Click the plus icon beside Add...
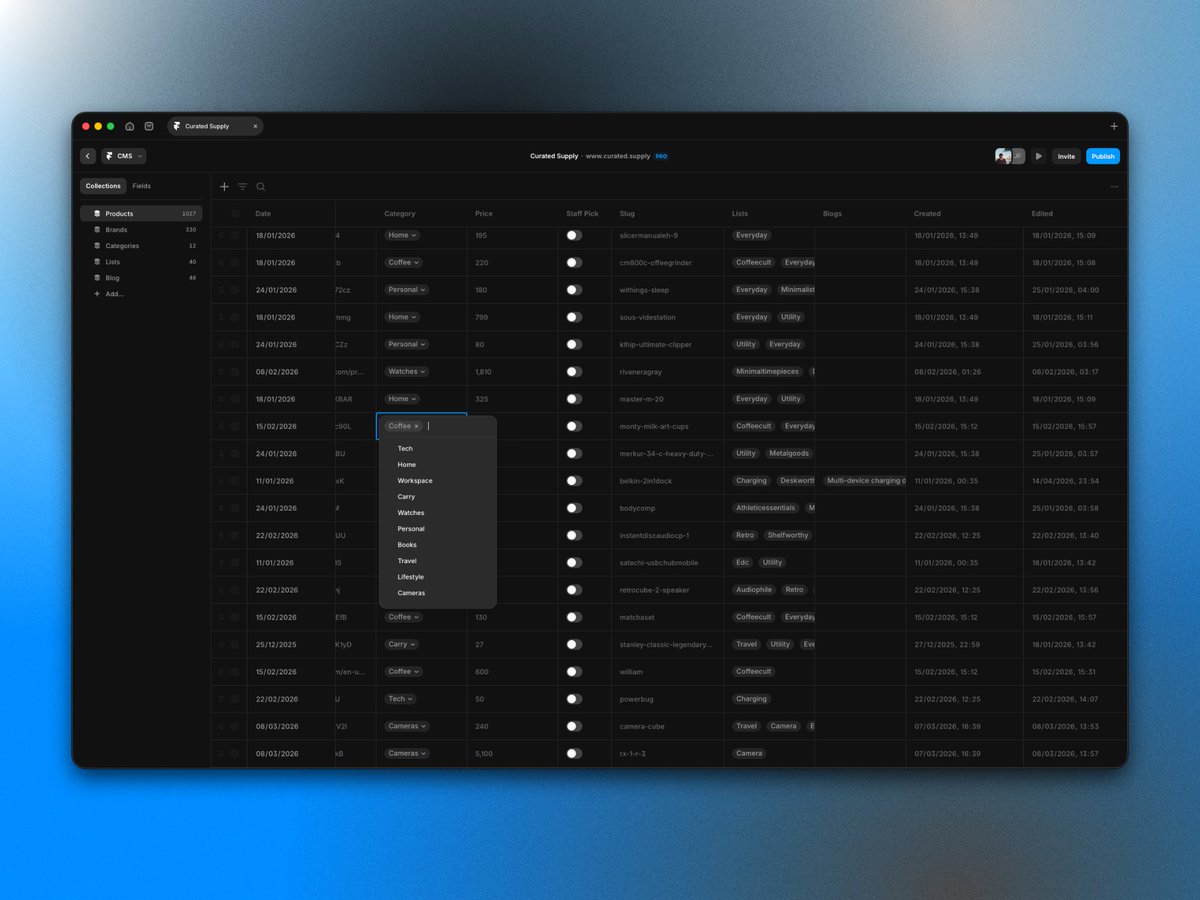Image resolution: width=1200 pixels, height=900 pixels. tap(97, 294)
